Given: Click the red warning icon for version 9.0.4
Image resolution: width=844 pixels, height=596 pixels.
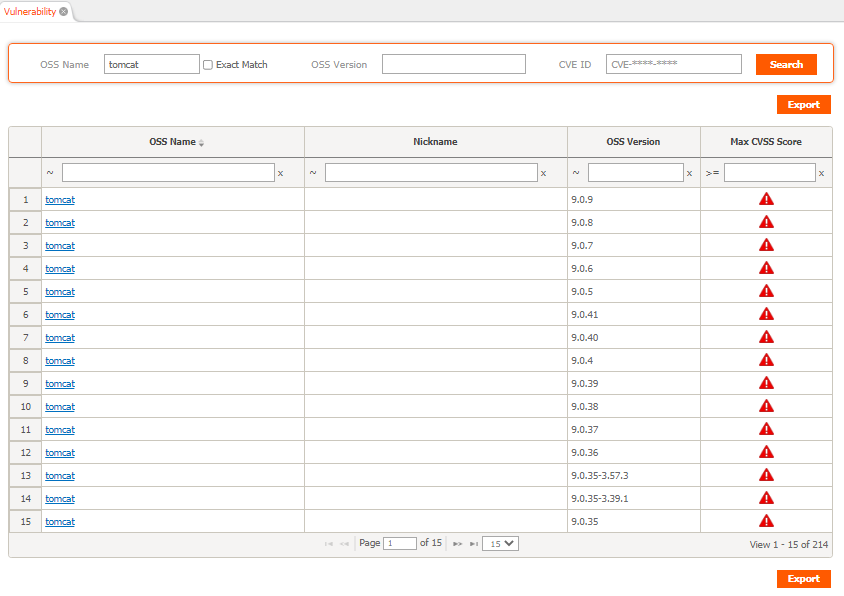Looking at the screenshot, I should click(766, 360).
